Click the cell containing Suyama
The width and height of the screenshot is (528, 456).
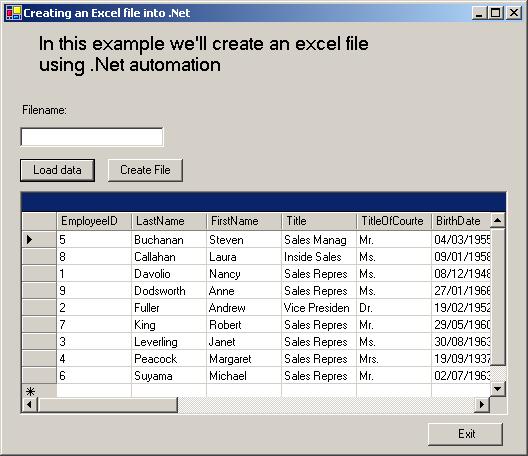coord(169,376)
